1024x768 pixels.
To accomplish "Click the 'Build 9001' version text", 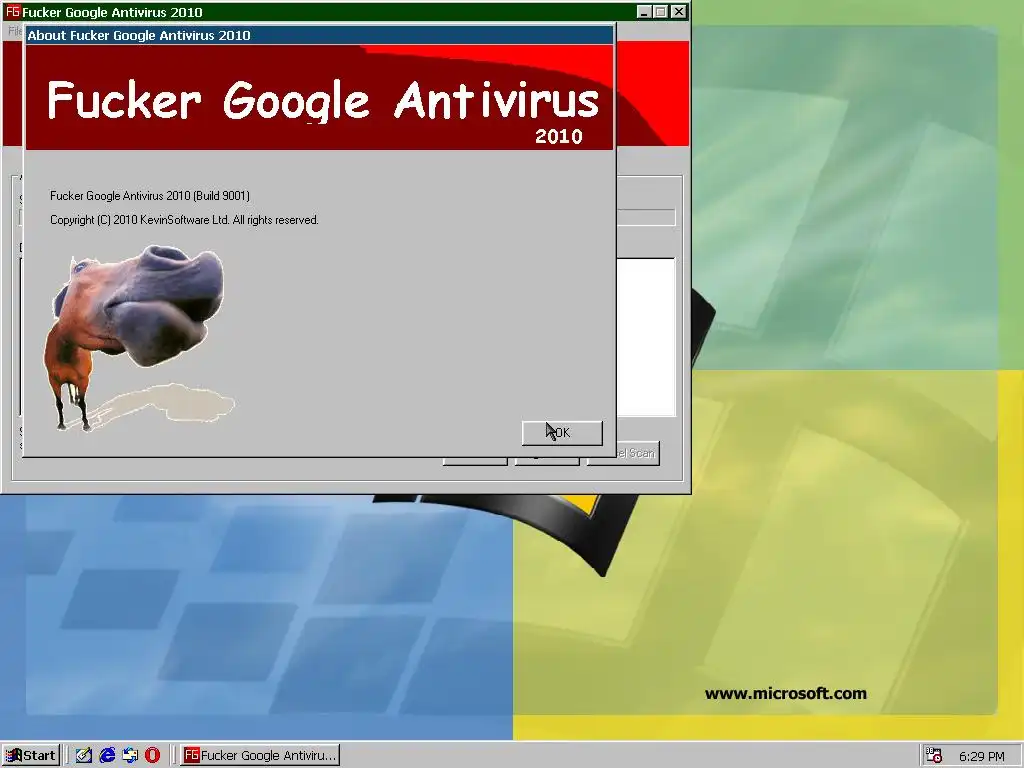I will click(221, 195).
